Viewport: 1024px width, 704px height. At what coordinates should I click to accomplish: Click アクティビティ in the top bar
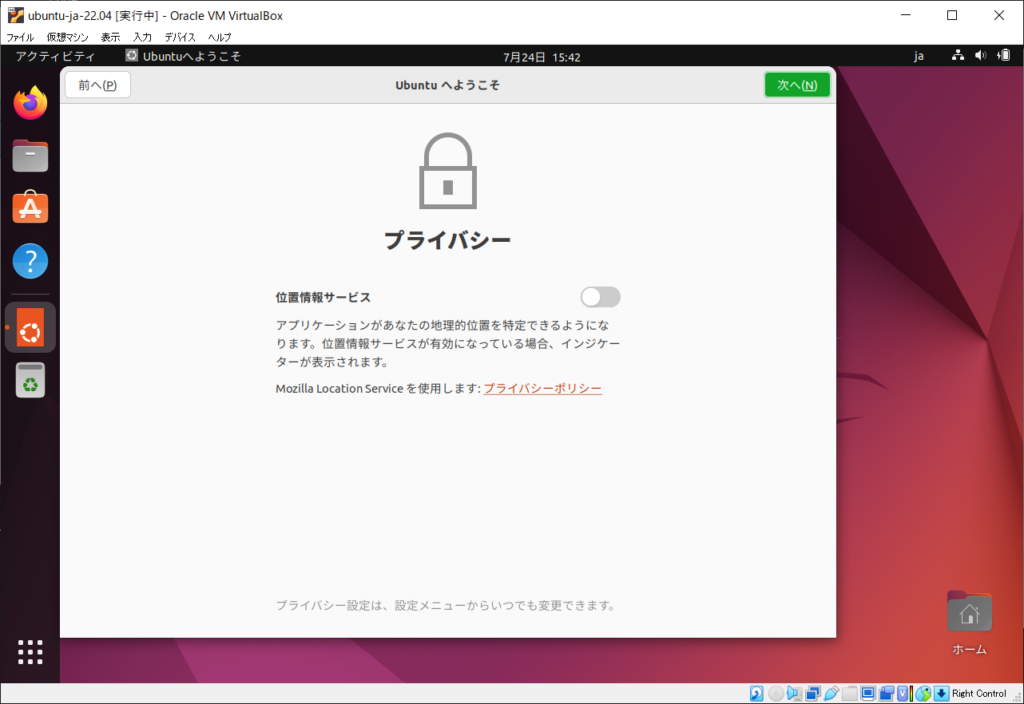(x=55, y=56)
